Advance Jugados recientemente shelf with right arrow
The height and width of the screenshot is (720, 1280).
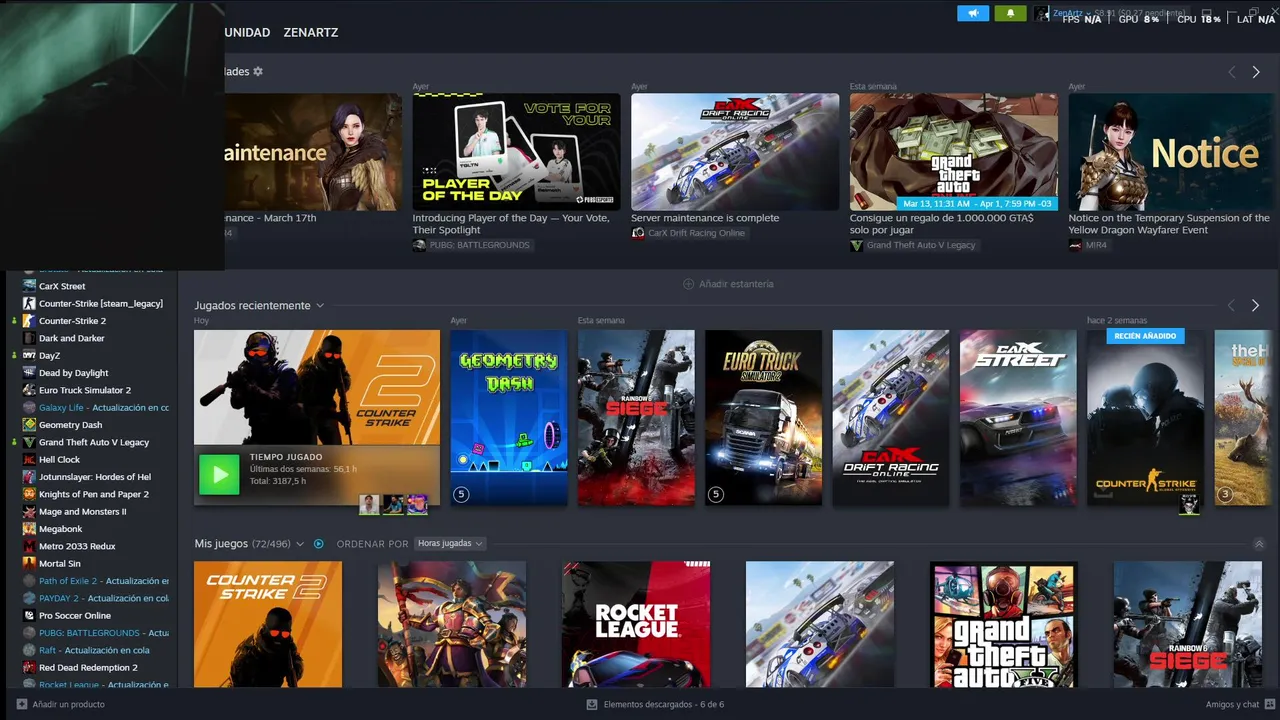pos(1256,305)
